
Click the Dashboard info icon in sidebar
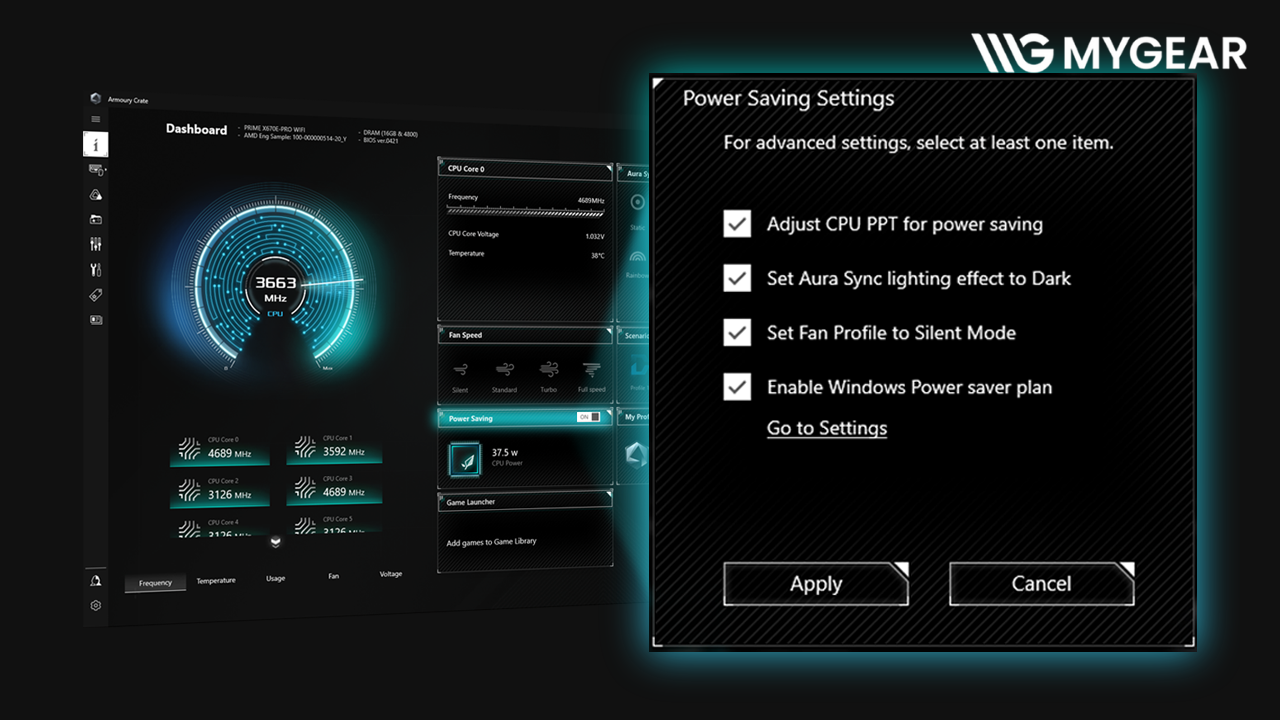click(96, 145)
